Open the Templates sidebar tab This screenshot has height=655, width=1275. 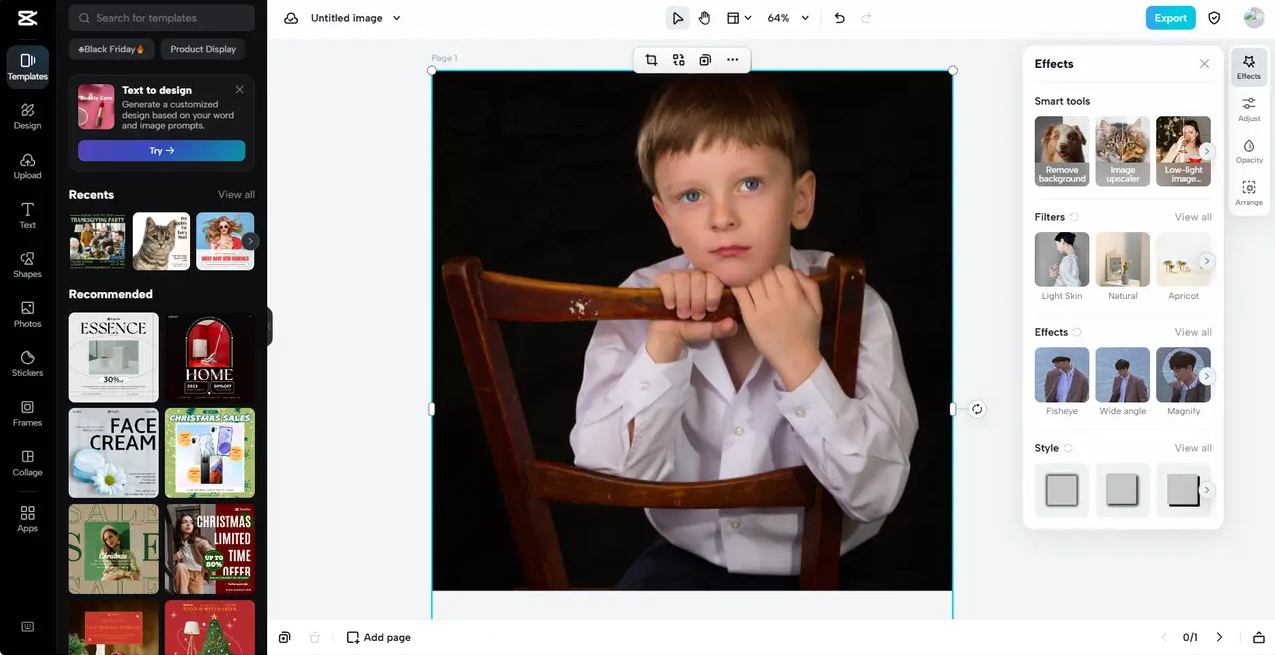pyautogui.click(x=27, y=67)
